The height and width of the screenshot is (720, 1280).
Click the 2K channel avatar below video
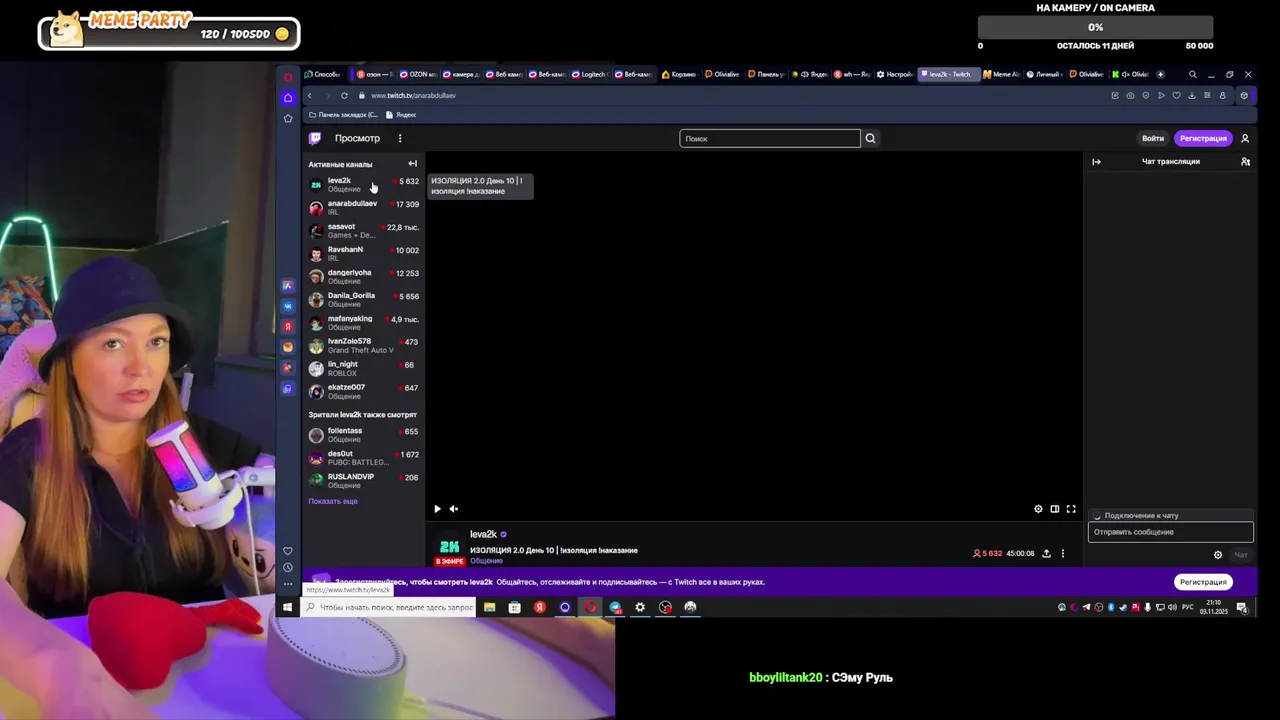coord(449,546)
